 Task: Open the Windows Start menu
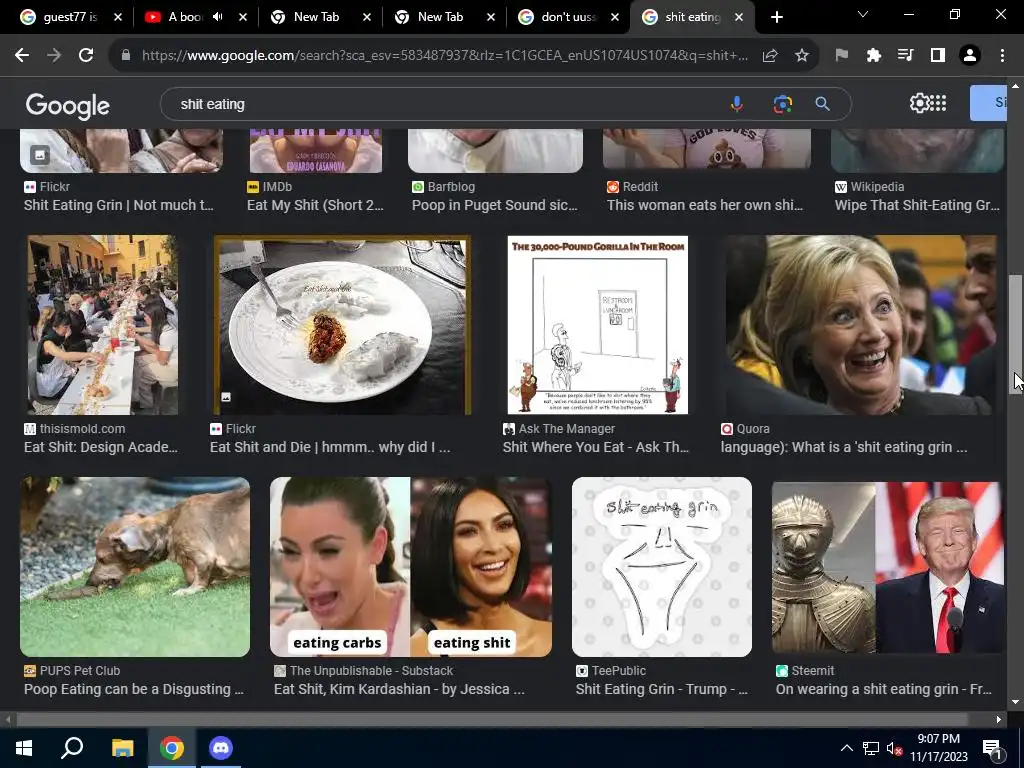24,748
